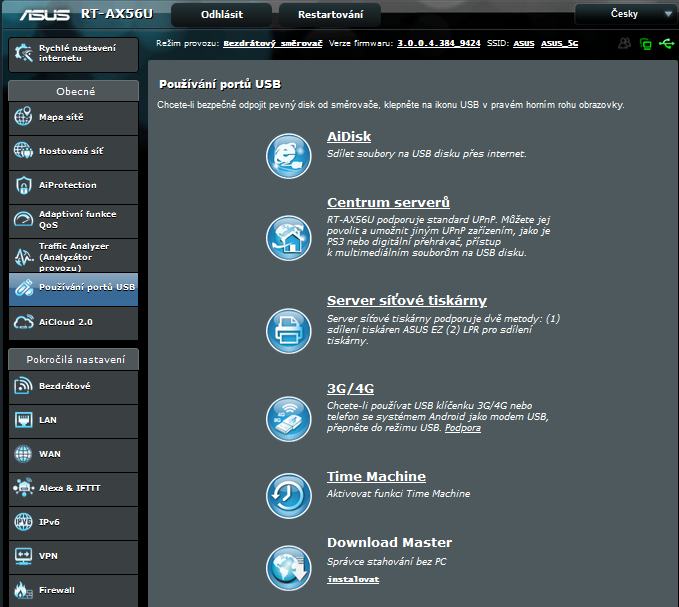679x607 pixels.
Task: Open the network printer server icon
Action: 288,329
